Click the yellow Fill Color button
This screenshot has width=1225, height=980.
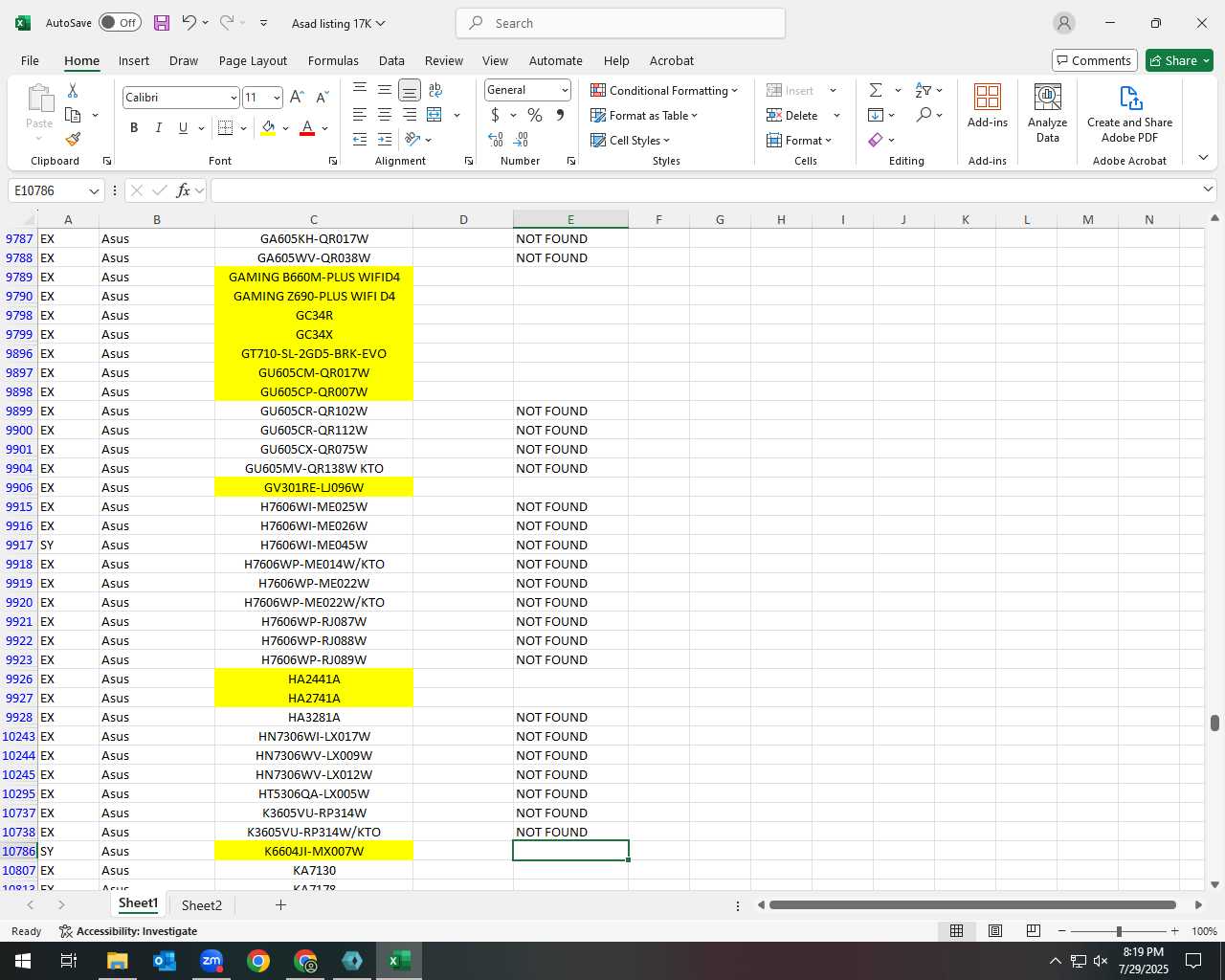pyautogui.click(x=268, y=128)
